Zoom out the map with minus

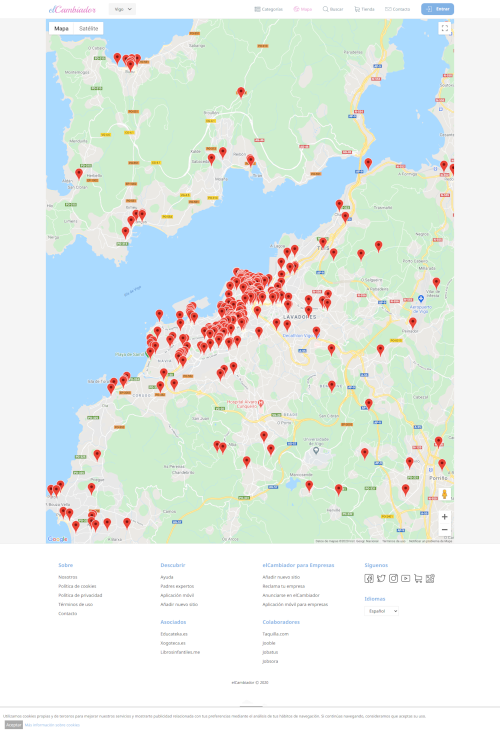445,530
